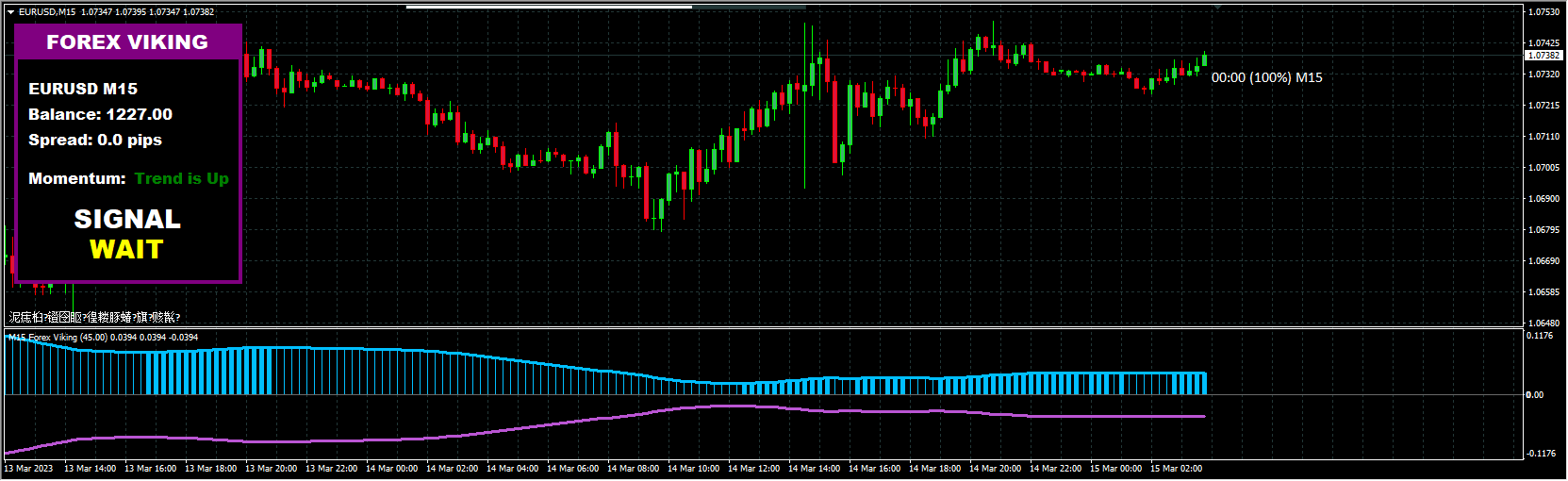Click the 'EURUSD M15' line in the panel
Viewport: 1568px width, 481px height.
(83, 89)
